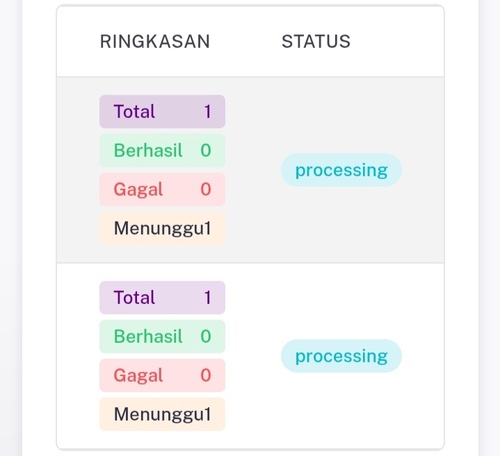Screen dimensions: 500x456
Task: Sort by the STATUS column header
Action: tap(316, 42)
